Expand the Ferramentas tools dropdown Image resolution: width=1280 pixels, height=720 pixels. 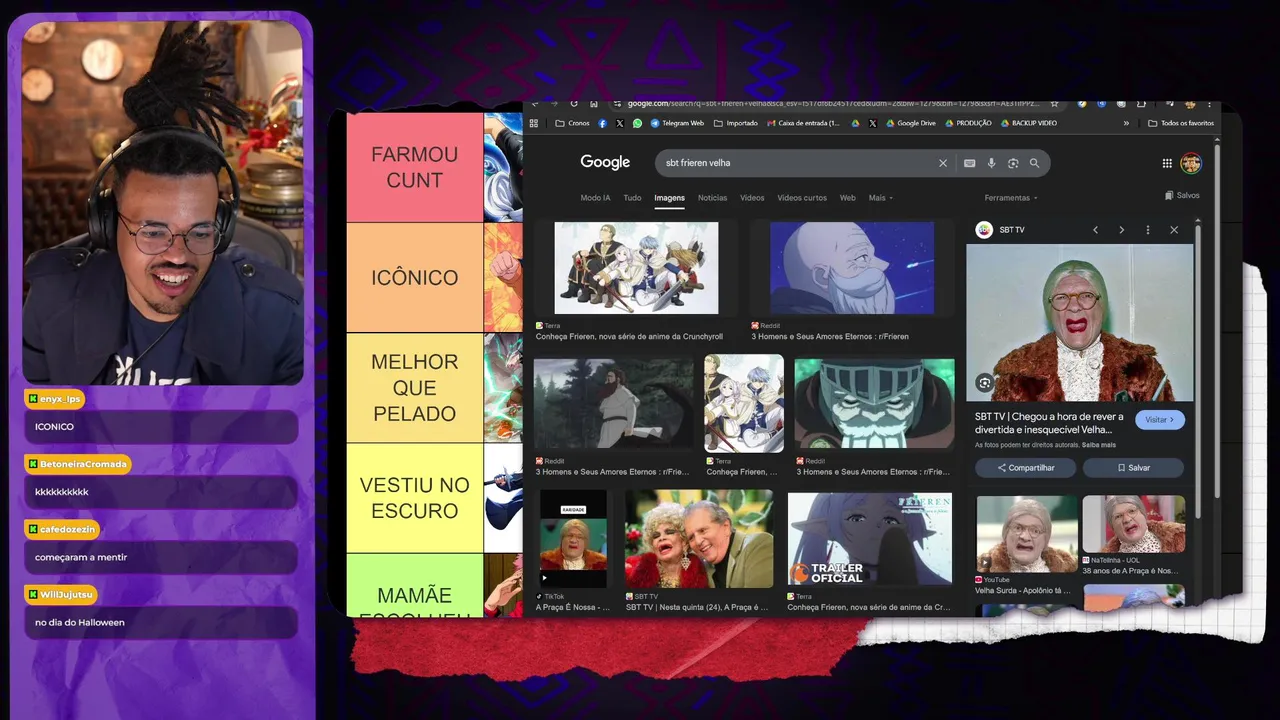click(1011, 198)
